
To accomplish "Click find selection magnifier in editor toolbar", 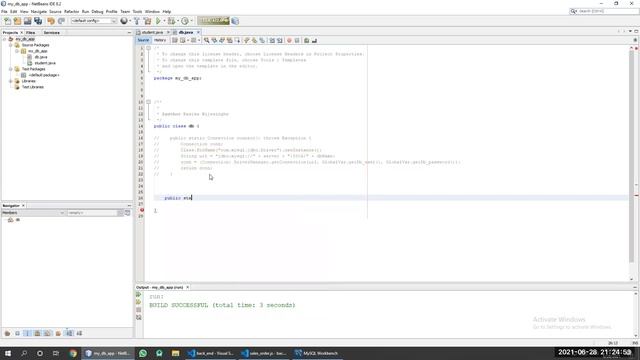I will (207, 40).
